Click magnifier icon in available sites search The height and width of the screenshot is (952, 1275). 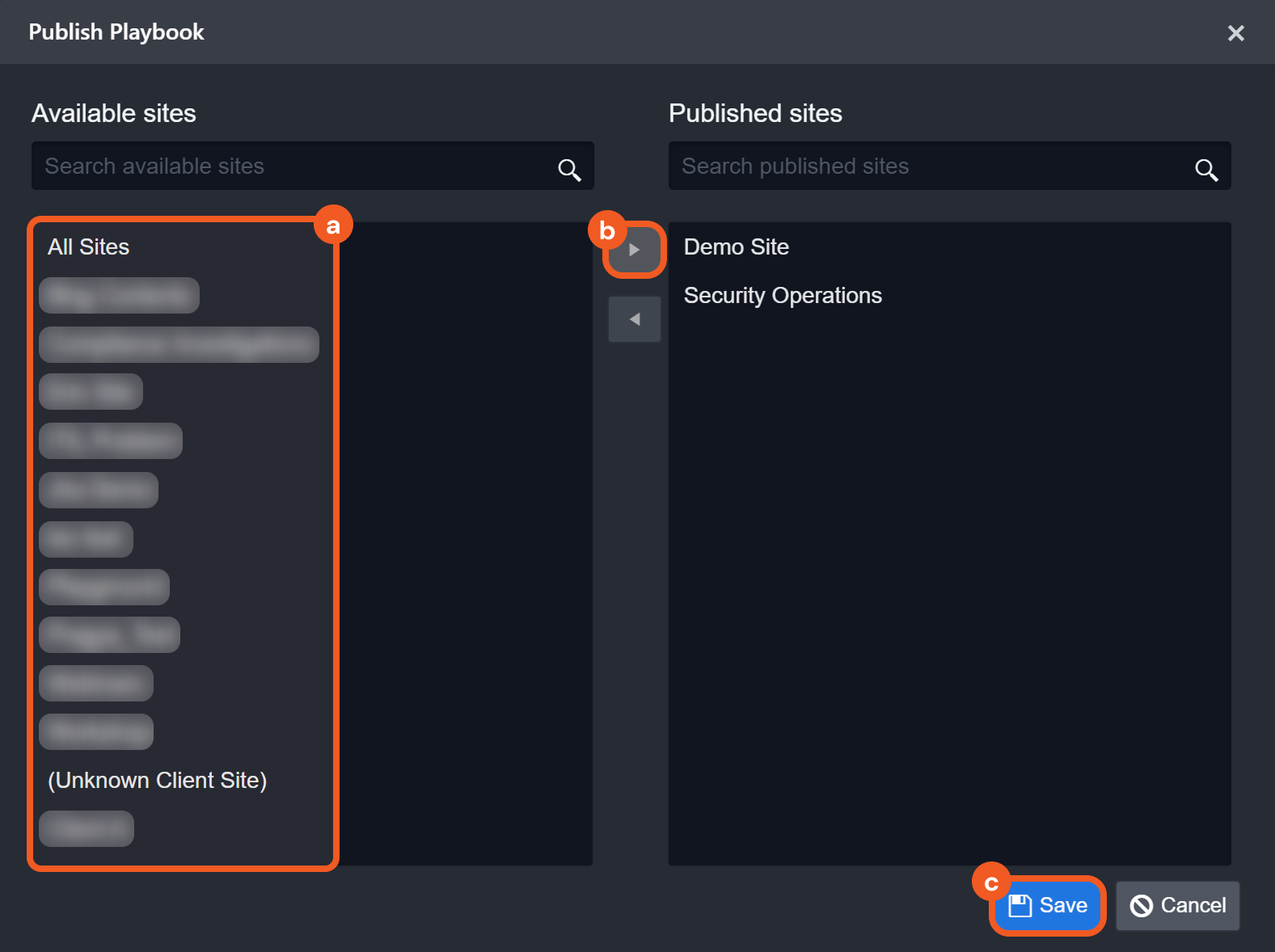[569, 170]
